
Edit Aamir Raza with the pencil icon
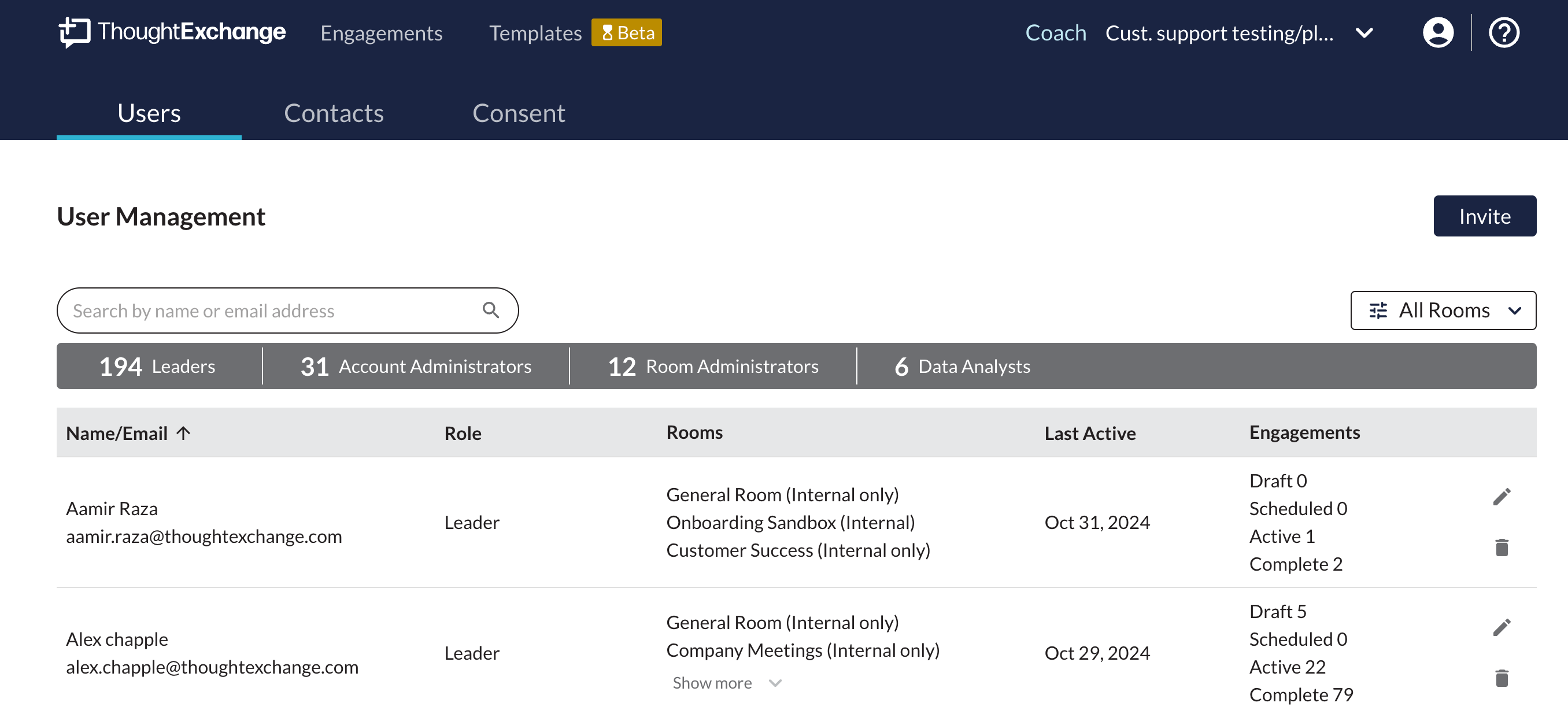[x=1502, y=496]
